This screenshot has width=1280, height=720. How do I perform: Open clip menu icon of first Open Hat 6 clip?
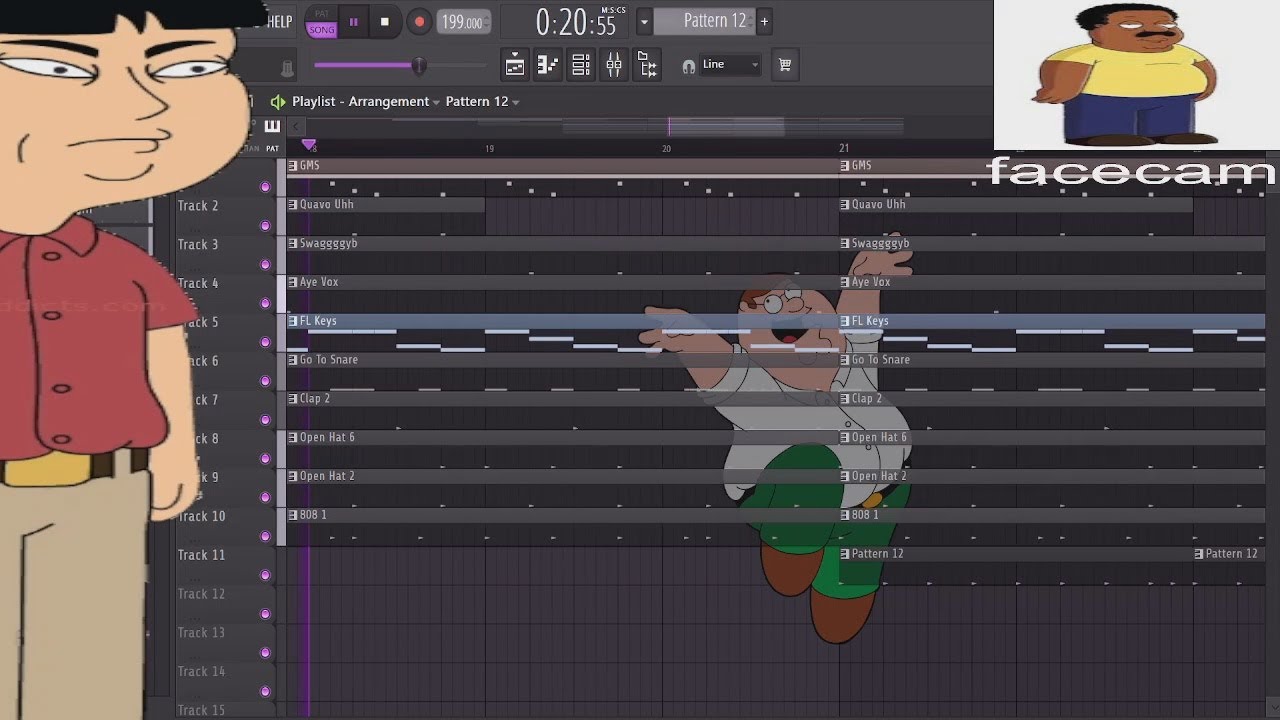coord(293,437)
